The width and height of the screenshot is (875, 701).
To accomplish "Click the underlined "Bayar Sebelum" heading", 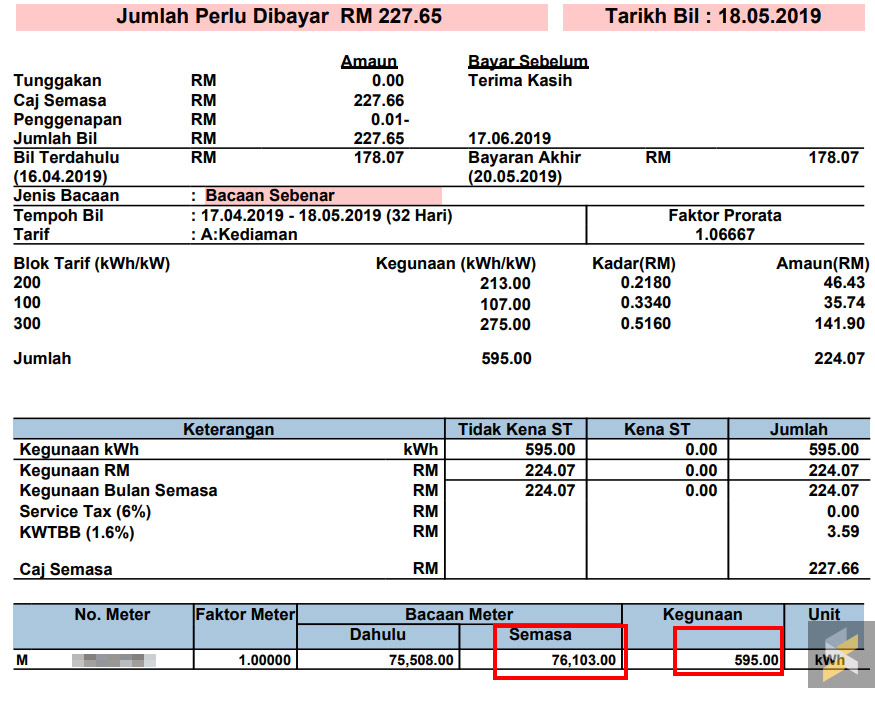I will [x=528, y=62].
